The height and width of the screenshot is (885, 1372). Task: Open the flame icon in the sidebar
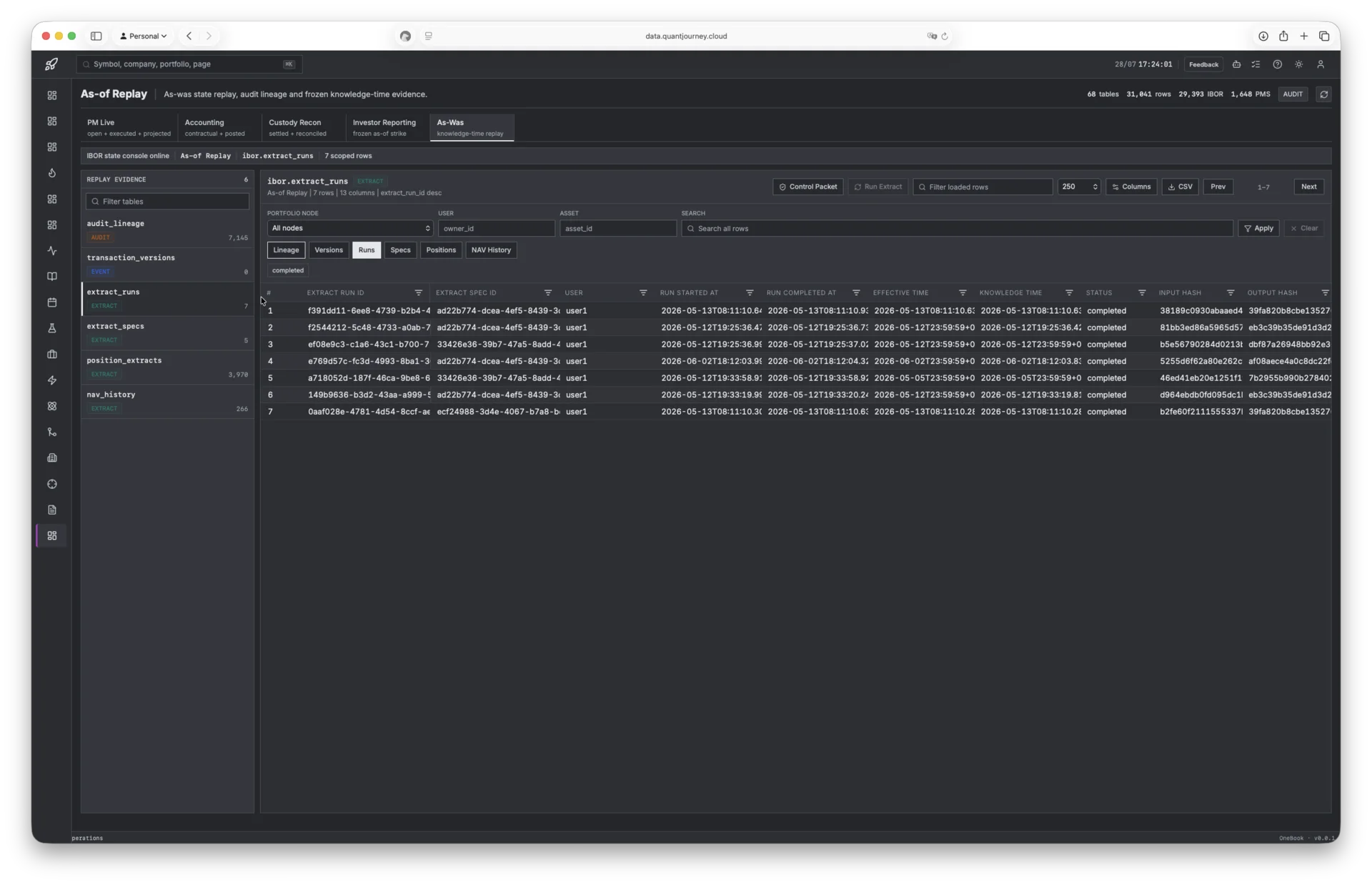point(52,173)
